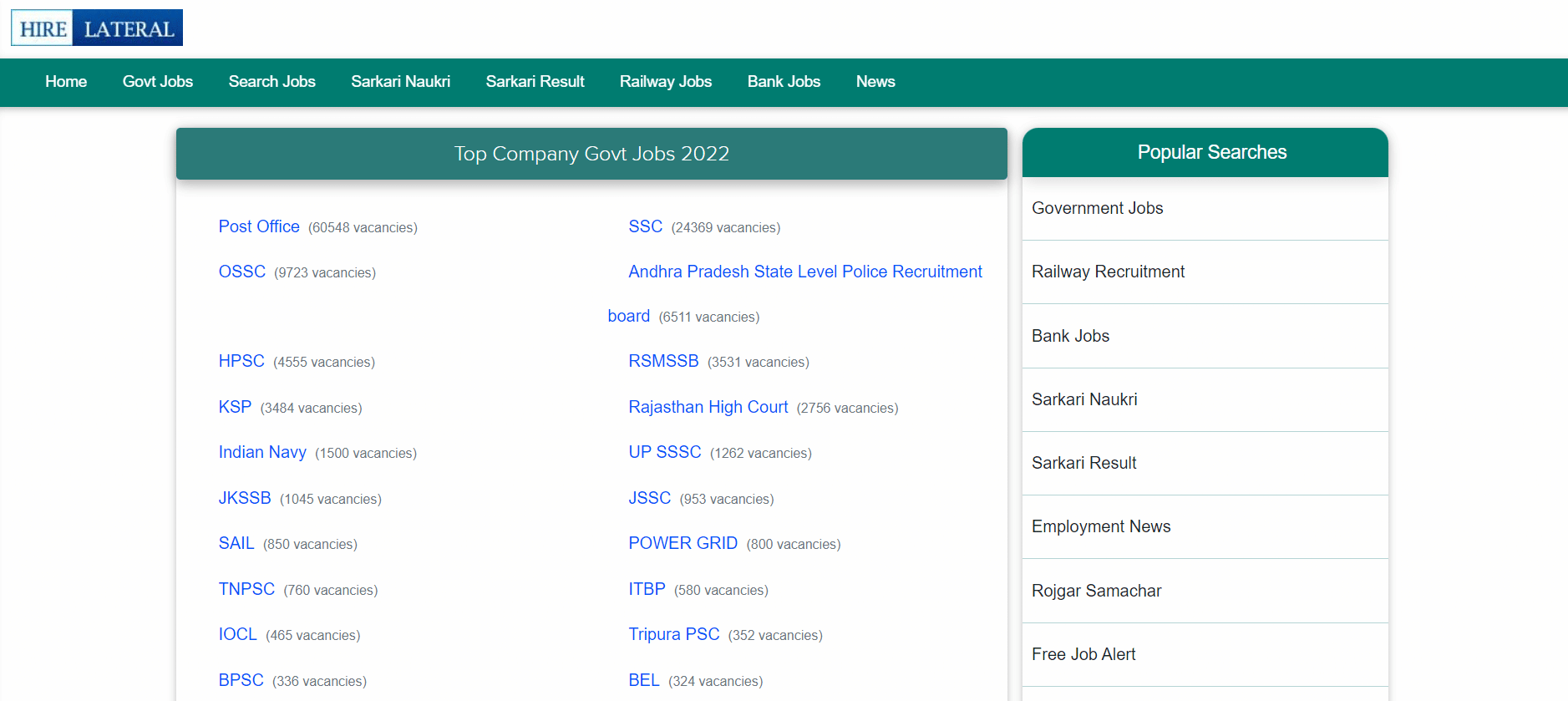Viewport: 1568px width, 701px height.
Task: Click the (2756 vacancies) count text
Action: (x=848, y=408)
